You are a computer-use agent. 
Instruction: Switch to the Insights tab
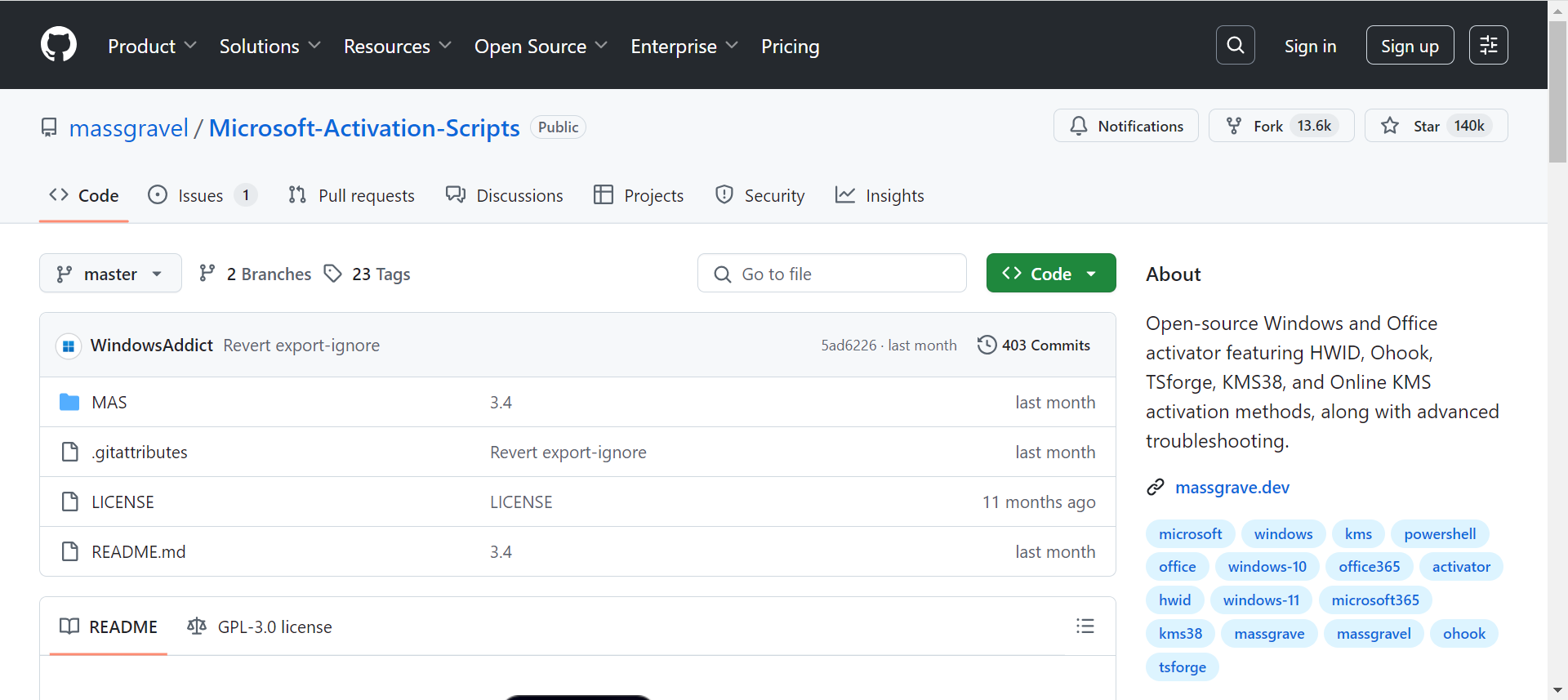[880, 195]
